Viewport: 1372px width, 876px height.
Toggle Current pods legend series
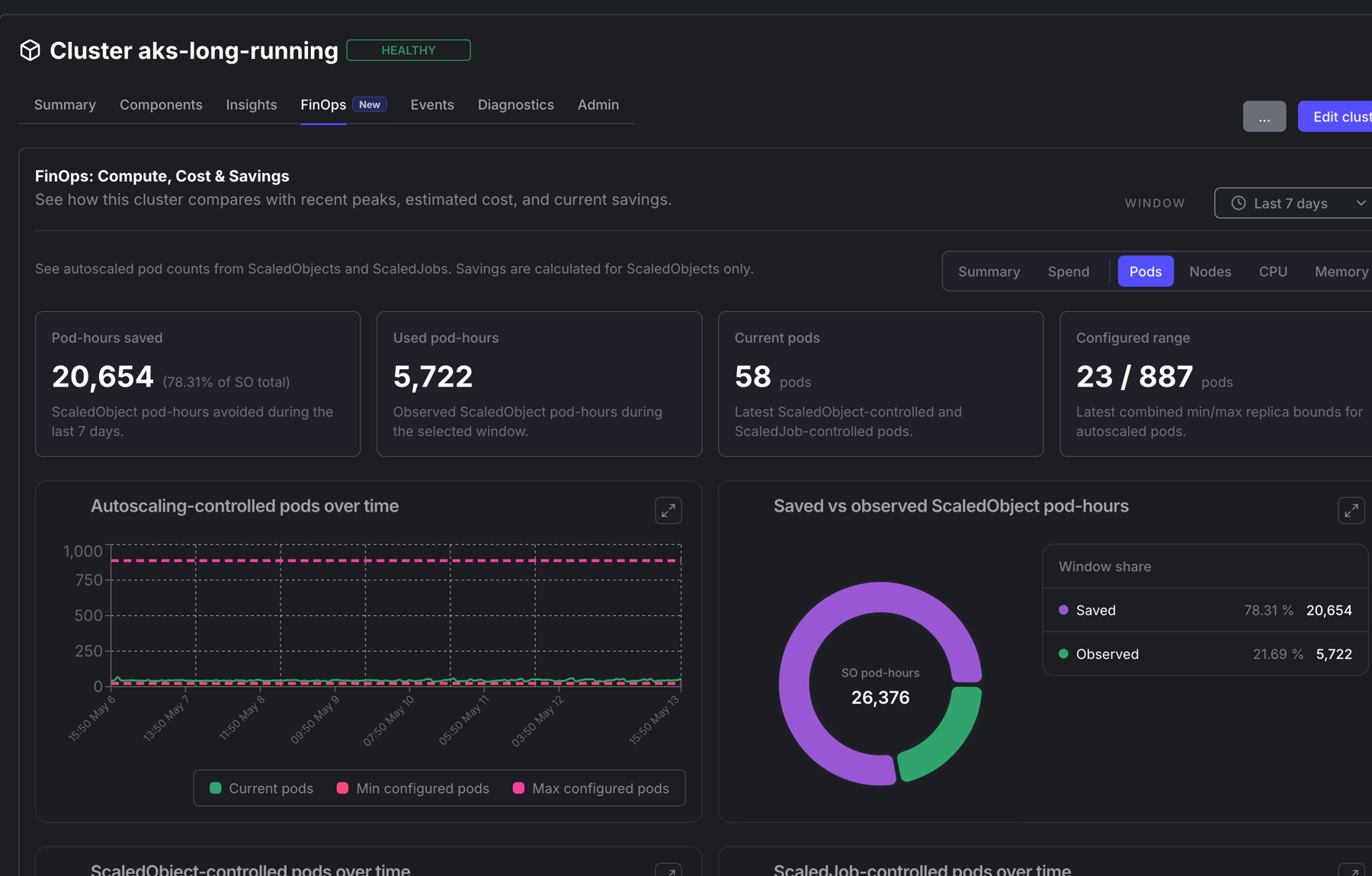261,788
